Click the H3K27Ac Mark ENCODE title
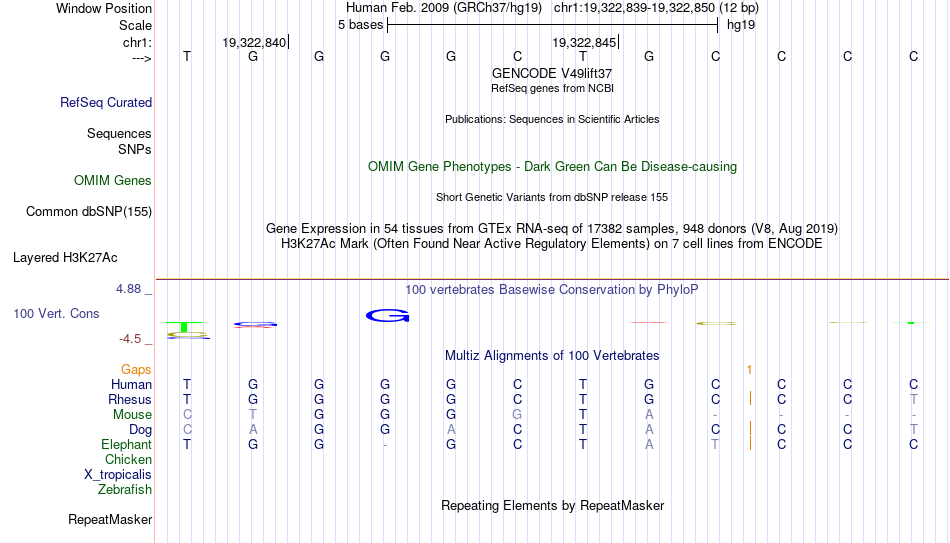The height and width of the screenshot is (543, 950). (552, 244)
